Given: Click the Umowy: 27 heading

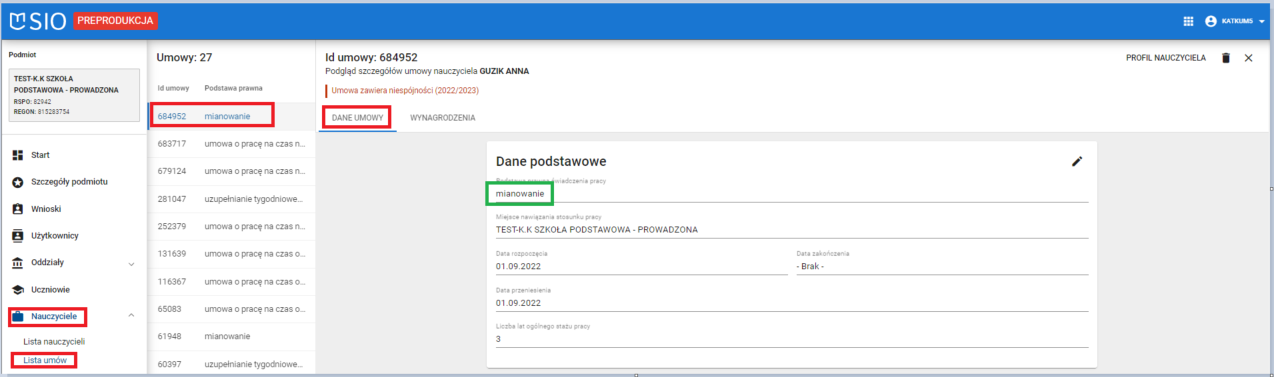Looking at the screenshot, I should [x=184, y=58].
